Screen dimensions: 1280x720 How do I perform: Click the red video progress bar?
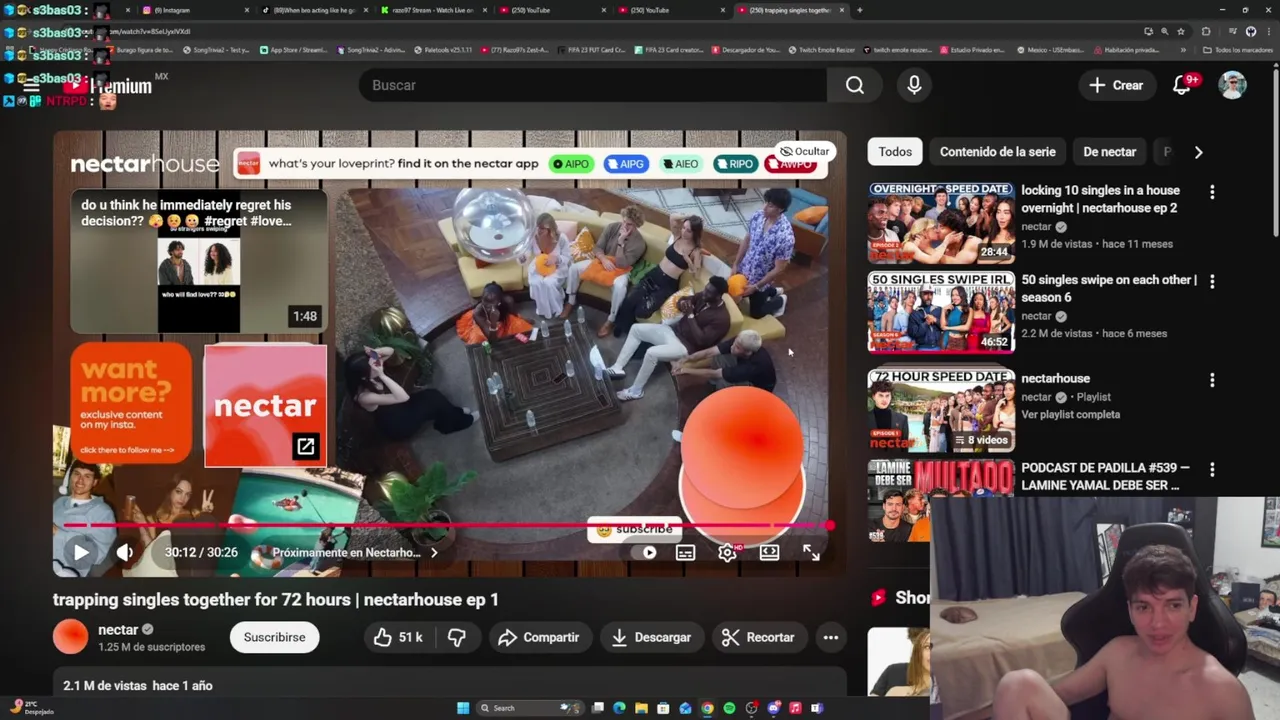(x=445, y=525)
